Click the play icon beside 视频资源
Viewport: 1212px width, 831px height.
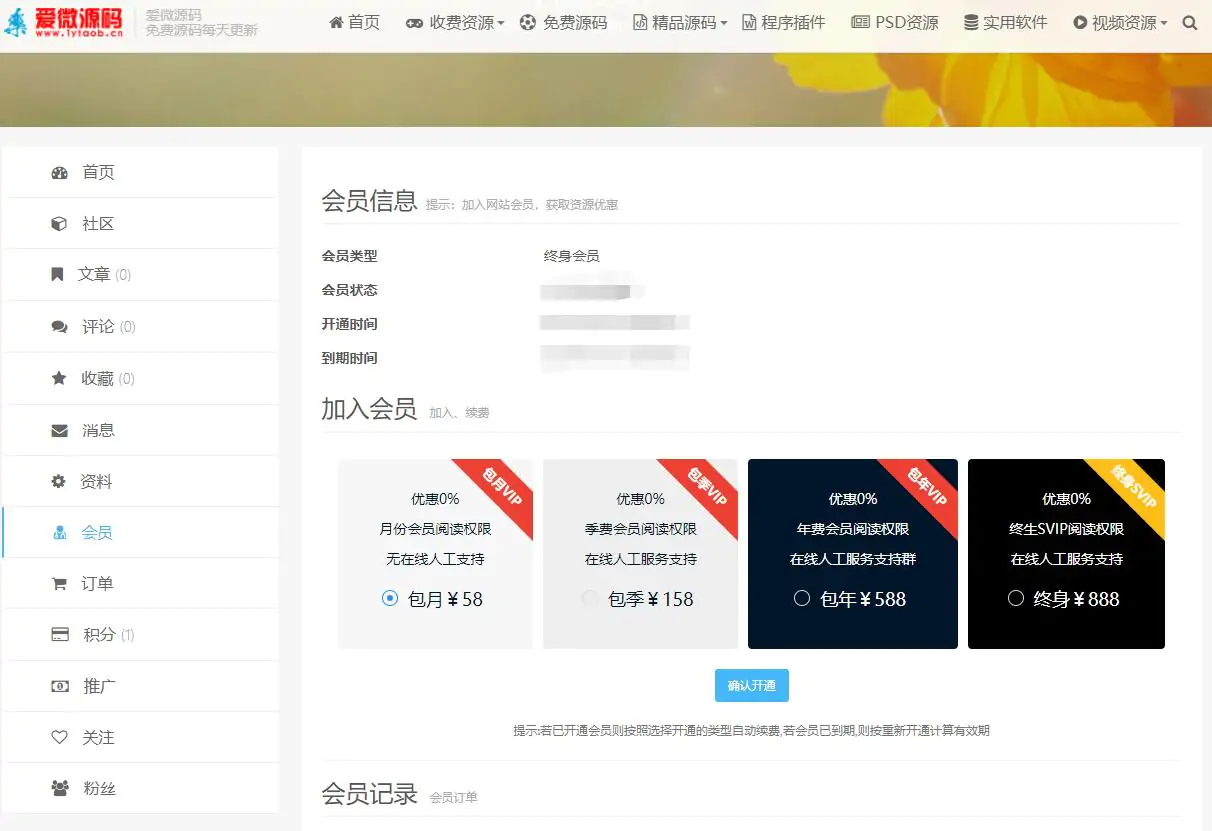point(1080,22)
